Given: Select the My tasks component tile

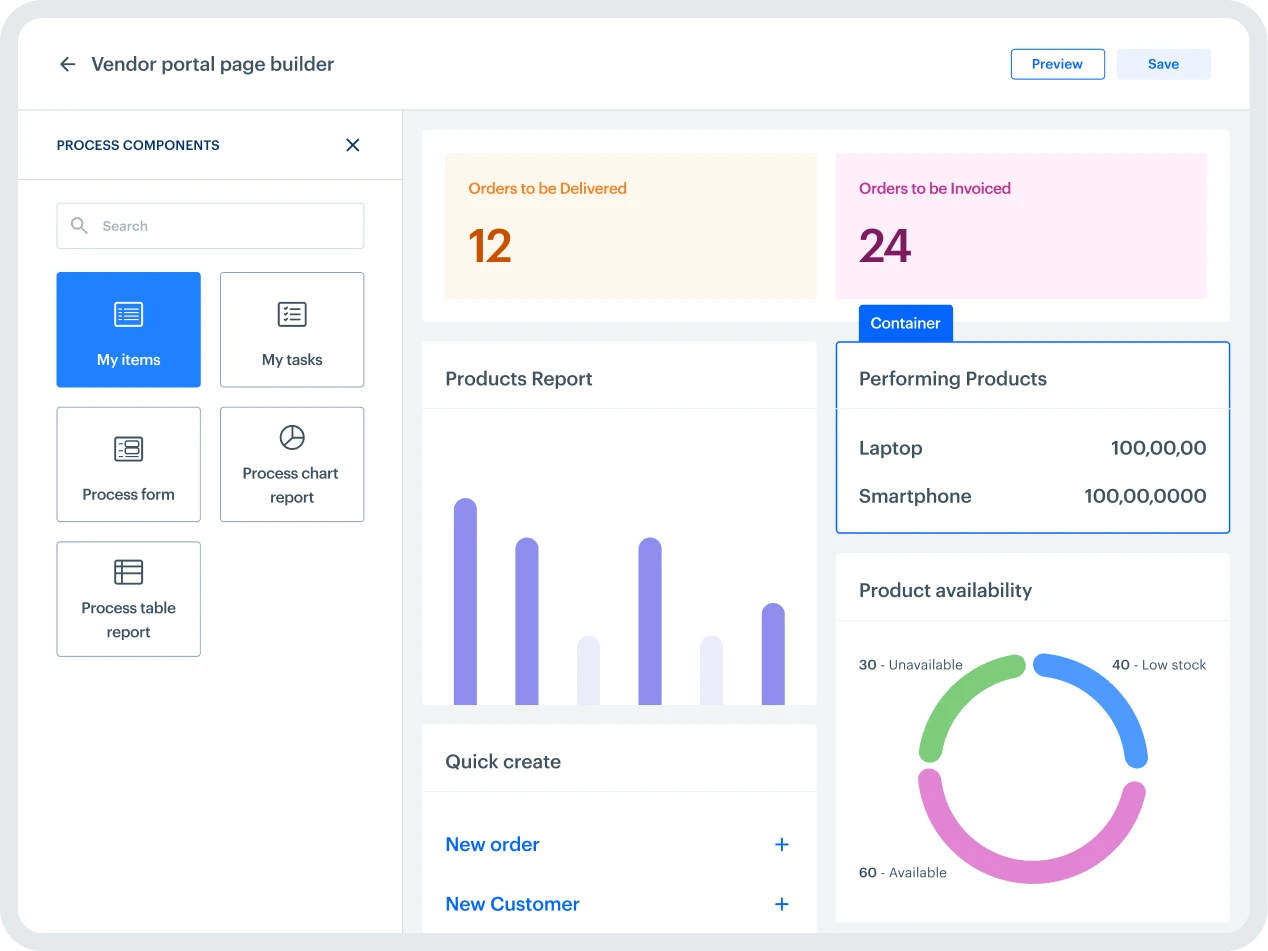Looking at the screenshot, I should click(292, 330).
